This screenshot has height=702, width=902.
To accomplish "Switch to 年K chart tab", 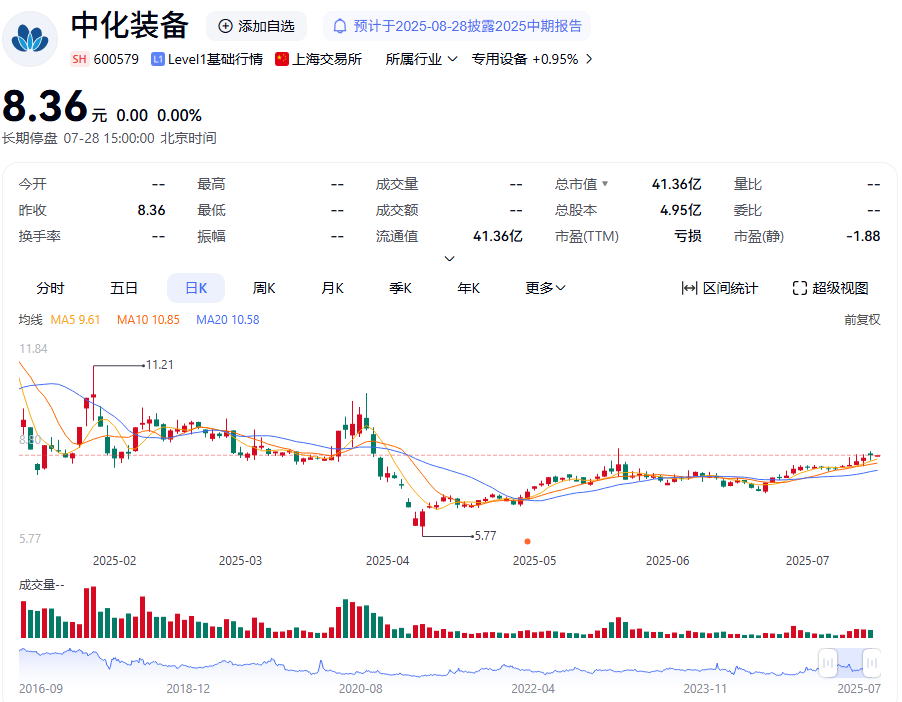I will click(469, 288).
